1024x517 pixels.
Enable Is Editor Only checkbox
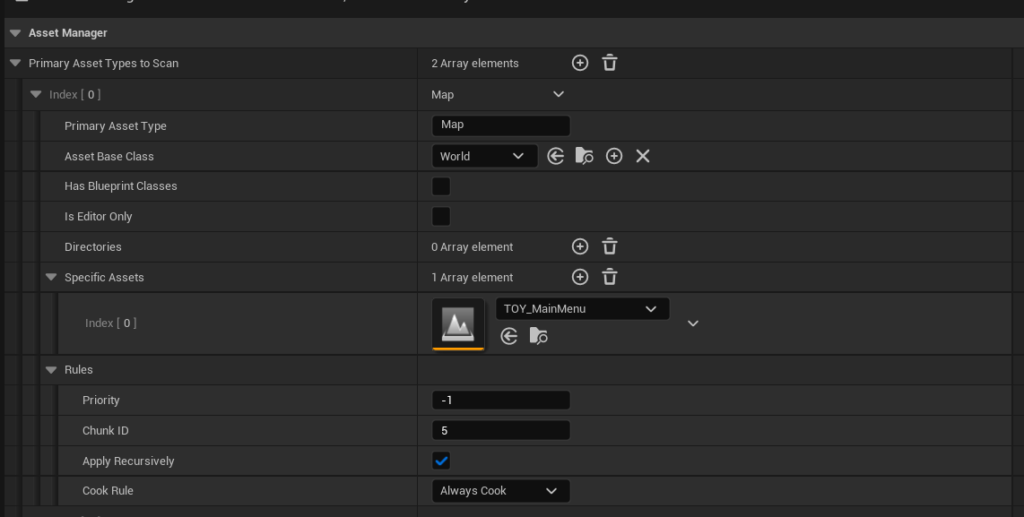tap(440, 216)
